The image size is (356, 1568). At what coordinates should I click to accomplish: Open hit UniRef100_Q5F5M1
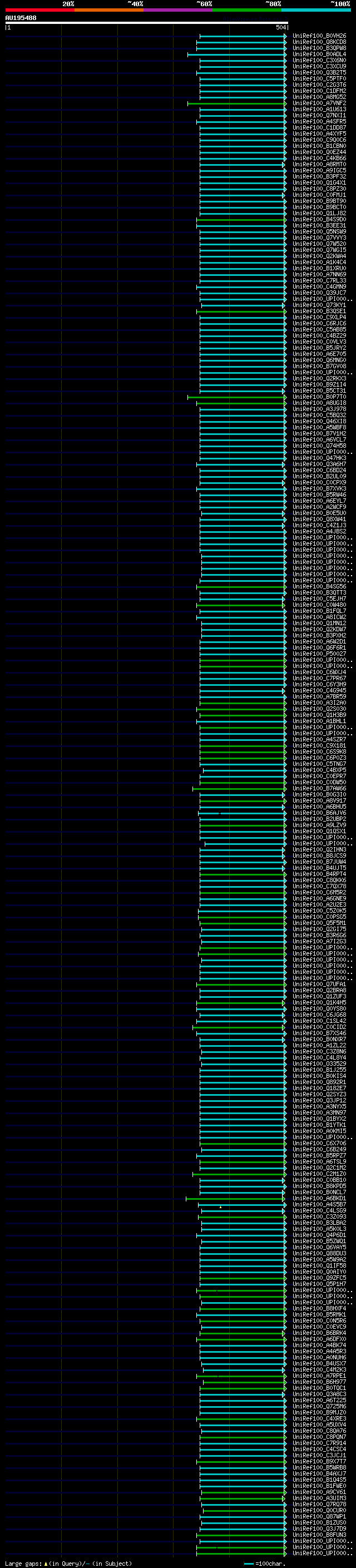click(x=319, y=923)
